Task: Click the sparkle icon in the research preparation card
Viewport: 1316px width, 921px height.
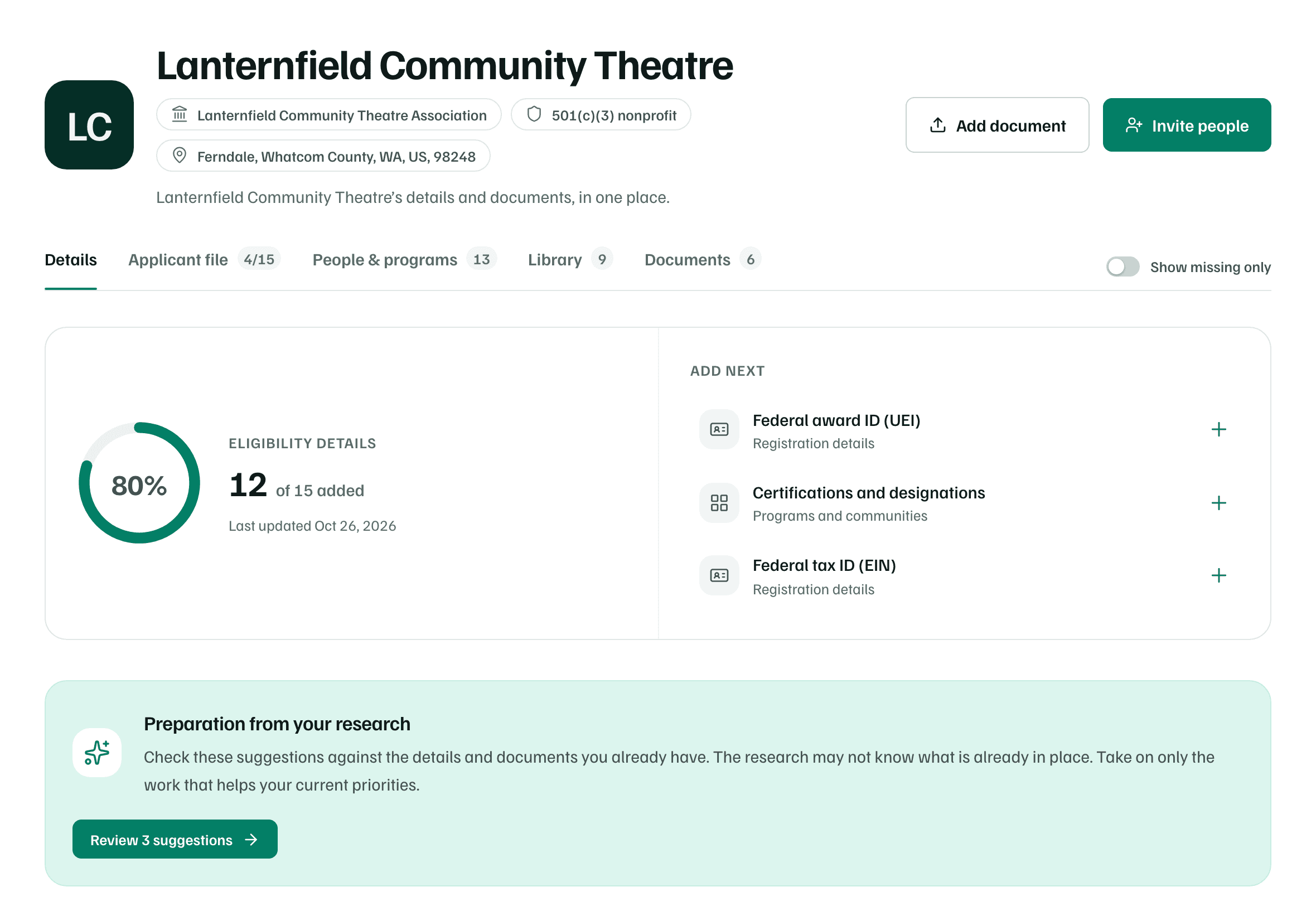Action: tap(97, 753)
